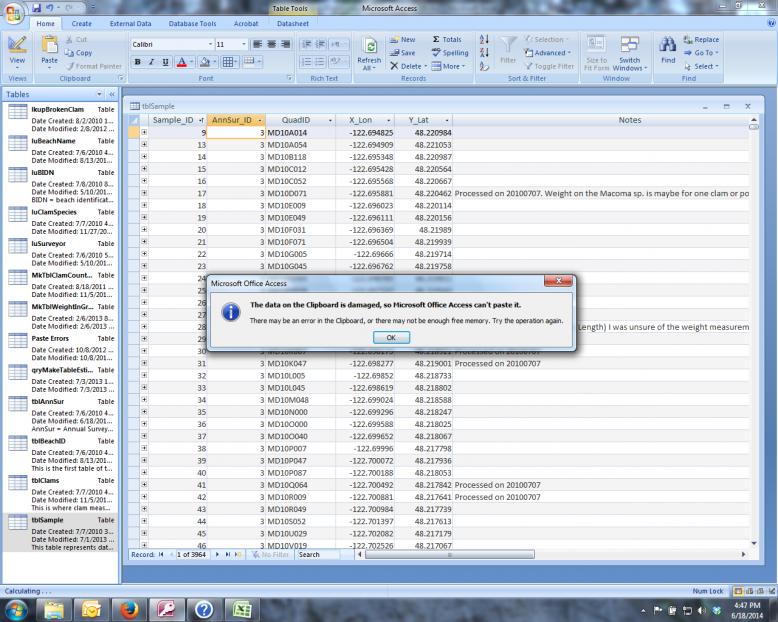The width and height of the screenshot is (778, 622).
Task: Select the Paste Errors table
Action: 61,348
